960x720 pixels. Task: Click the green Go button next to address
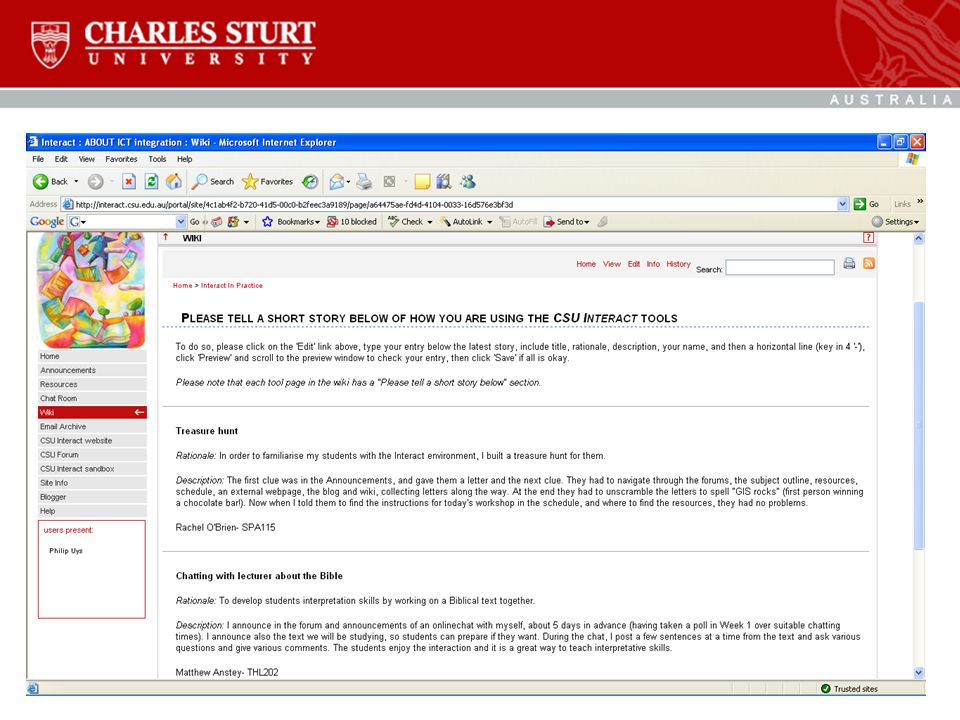click(866, 204)
